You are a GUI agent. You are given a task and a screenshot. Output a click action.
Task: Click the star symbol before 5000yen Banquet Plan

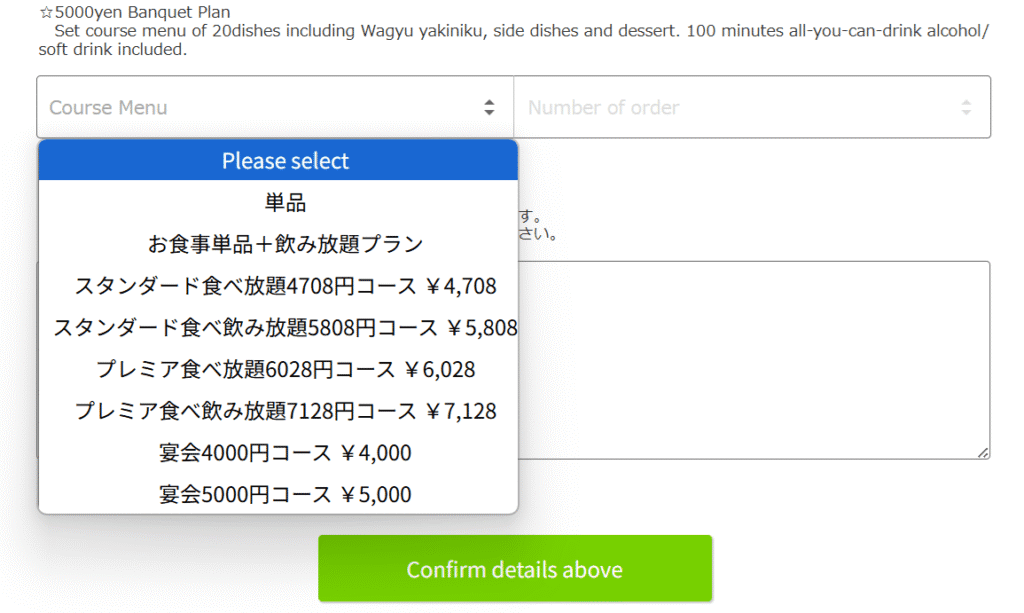[x=46, y=12]
